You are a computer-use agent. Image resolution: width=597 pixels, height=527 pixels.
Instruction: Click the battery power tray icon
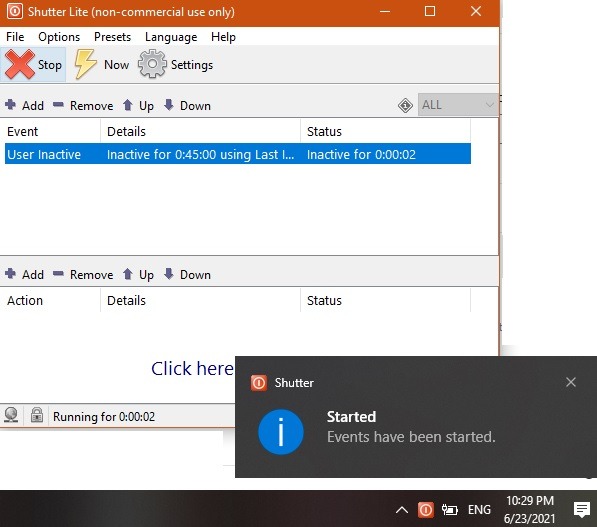(449, 509)
